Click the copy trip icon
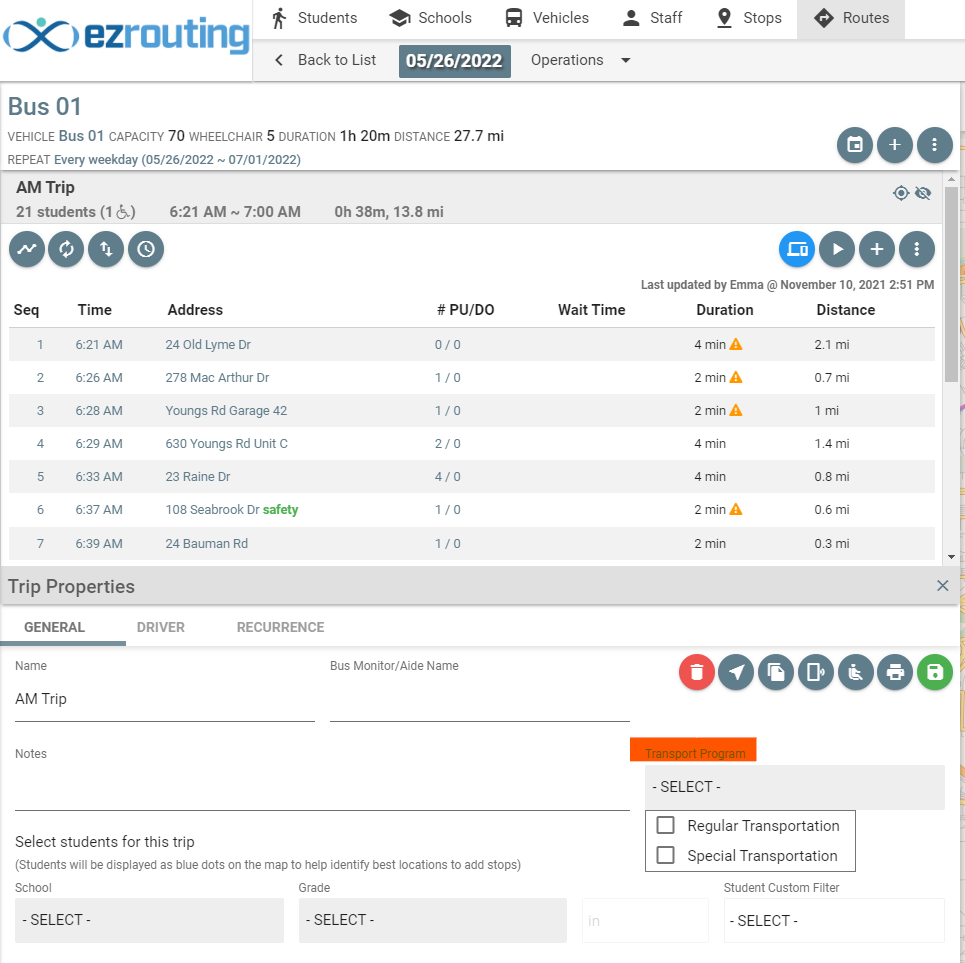Screen dimensions: 965x963 pos(776,672)
